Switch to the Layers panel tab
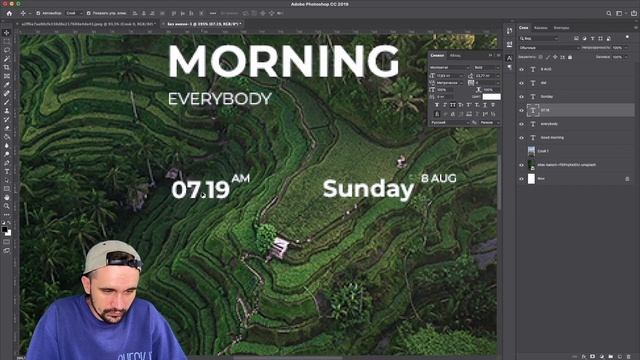The width and height of the screenshot is (640, 360). [524, 28]
